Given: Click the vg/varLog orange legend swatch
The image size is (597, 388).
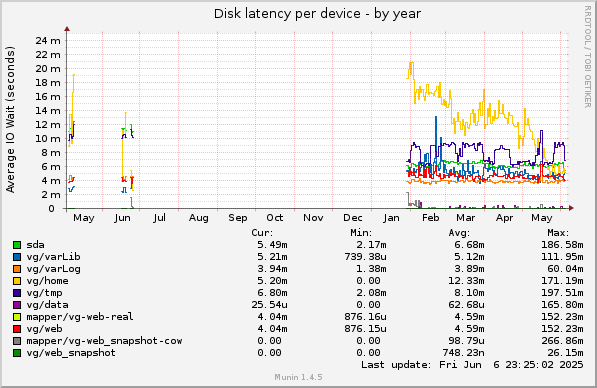Looking at the screenshot, I should [17, 269].
